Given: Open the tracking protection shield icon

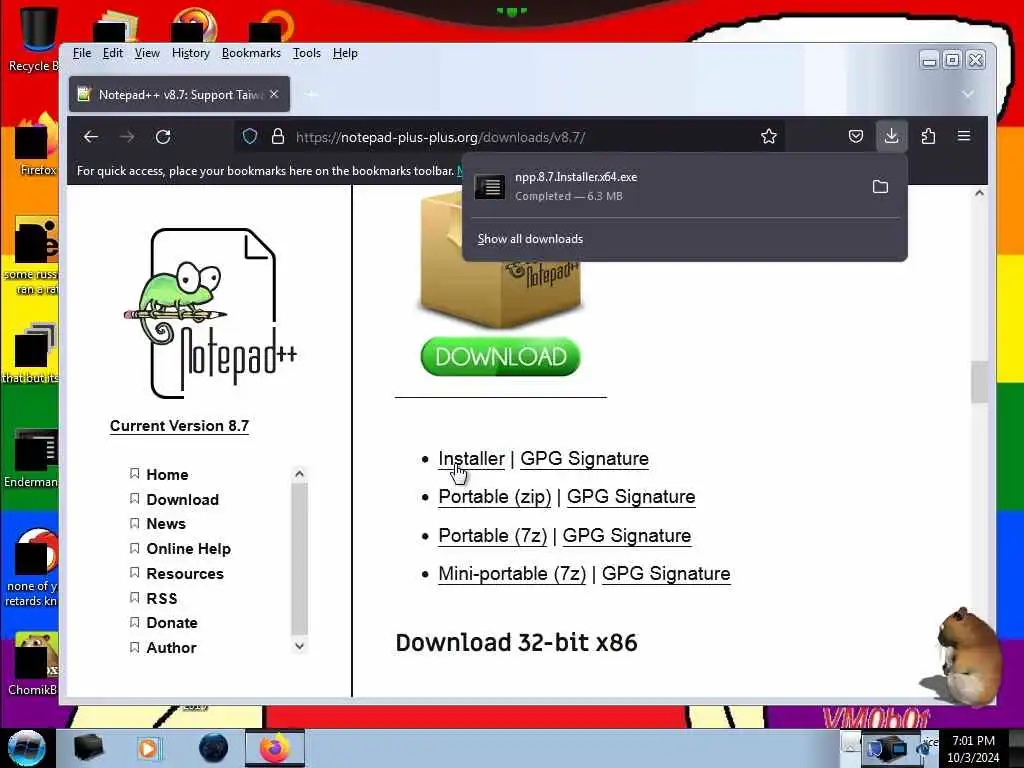Looking at the screenshot, I should click(249, 136).
